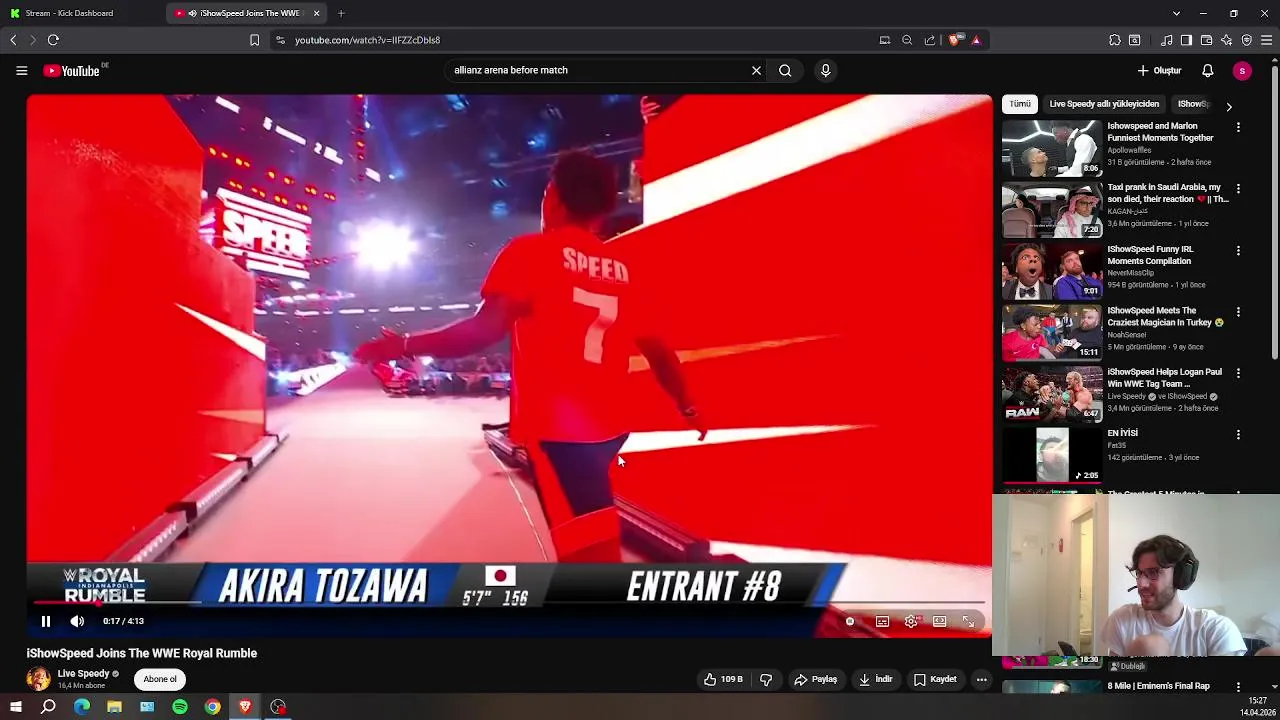Like the video with thumbs up 109 B
The image size is (1280, 720).
[x=722, y=679]
